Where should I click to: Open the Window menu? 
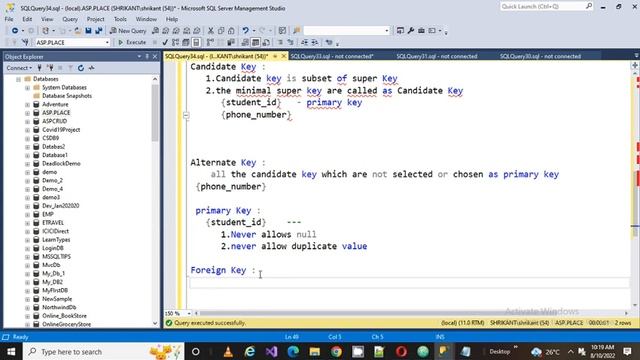[x=146, y=19]
